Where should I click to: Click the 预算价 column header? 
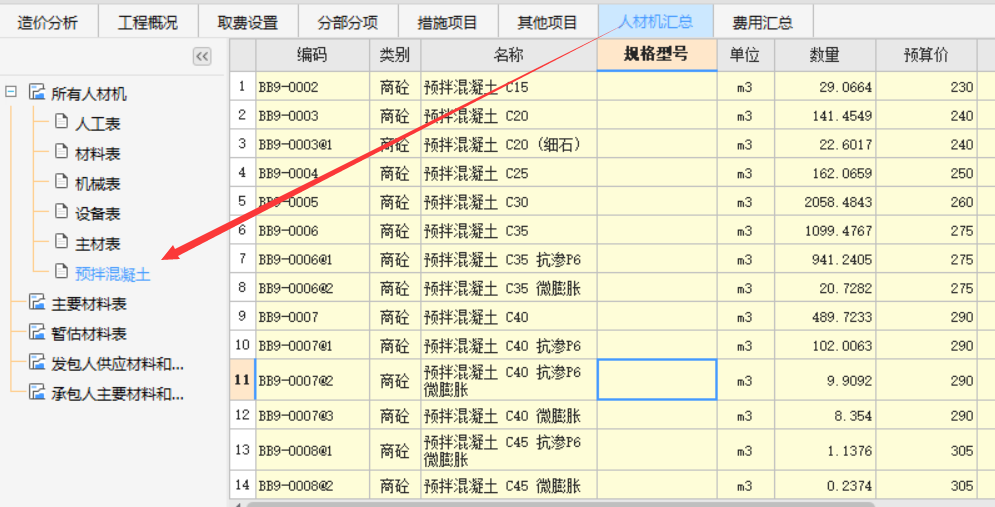[926, 55]
